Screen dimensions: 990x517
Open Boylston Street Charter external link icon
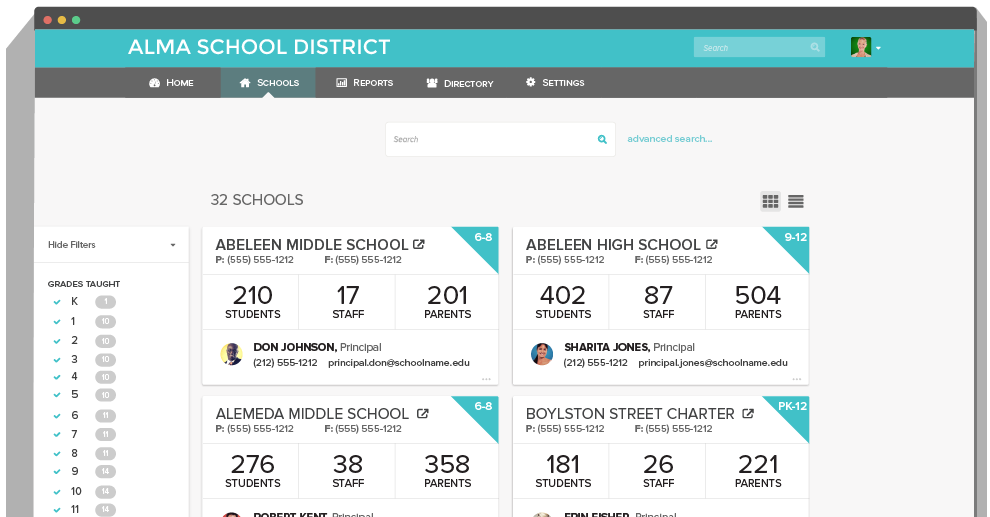point(747,413)
